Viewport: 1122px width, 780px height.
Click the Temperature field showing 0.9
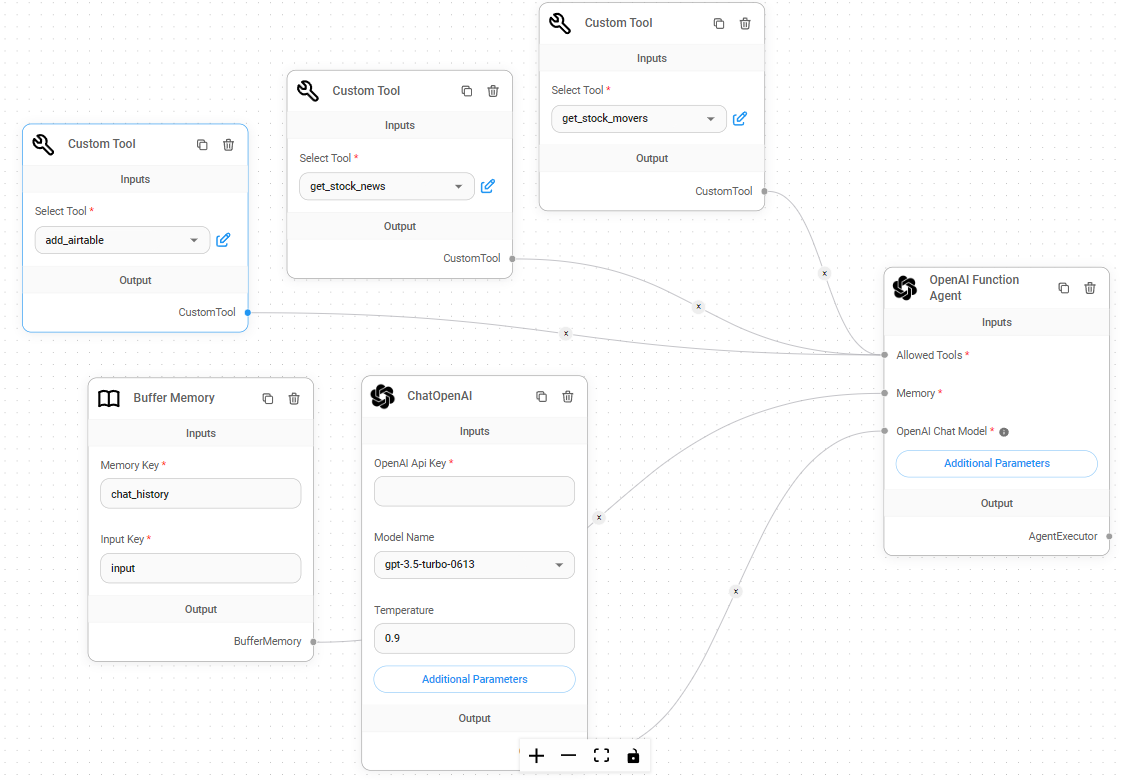[x=474, y=638]
